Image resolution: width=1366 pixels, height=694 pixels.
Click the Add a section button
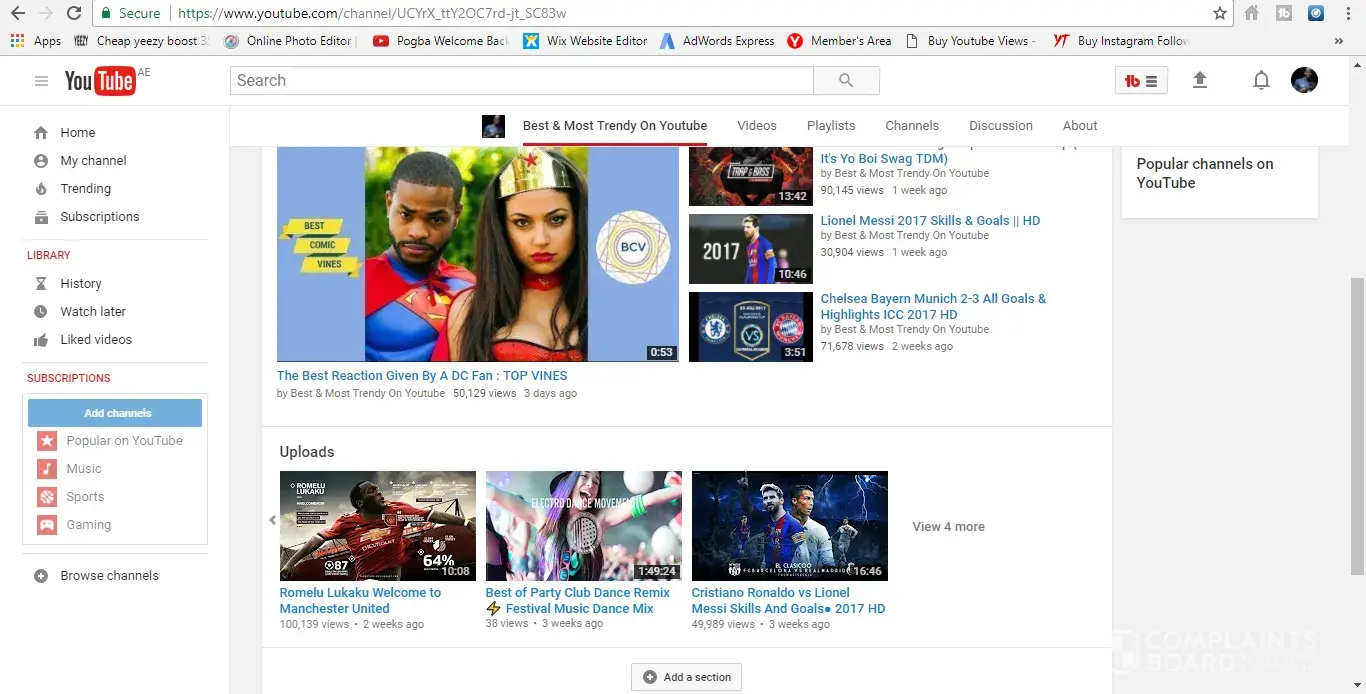click(686, 677)
